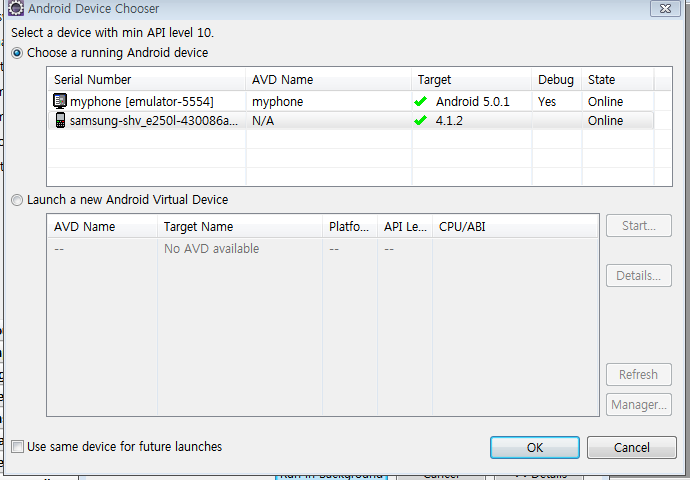Click the phone icon beside samsung-shv_e250l

coord(60,120)
